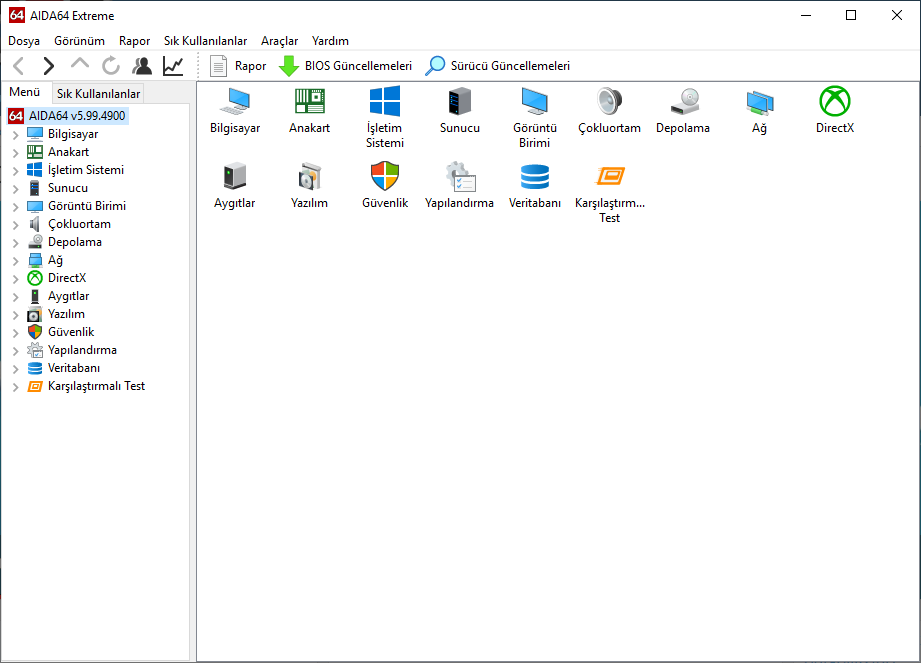Click Sürücü Güncellemeleri toolbar button label
This screenshot has width=921, height=663.
pos(510,66)
